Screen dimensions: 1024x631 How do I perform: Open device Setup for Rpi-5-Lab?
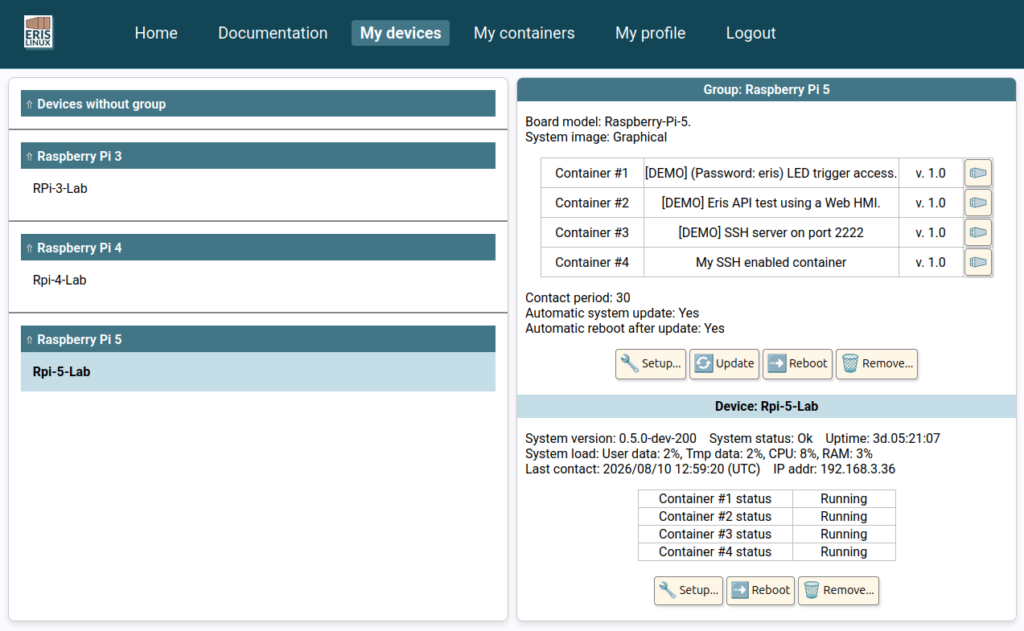click(688, 591)
